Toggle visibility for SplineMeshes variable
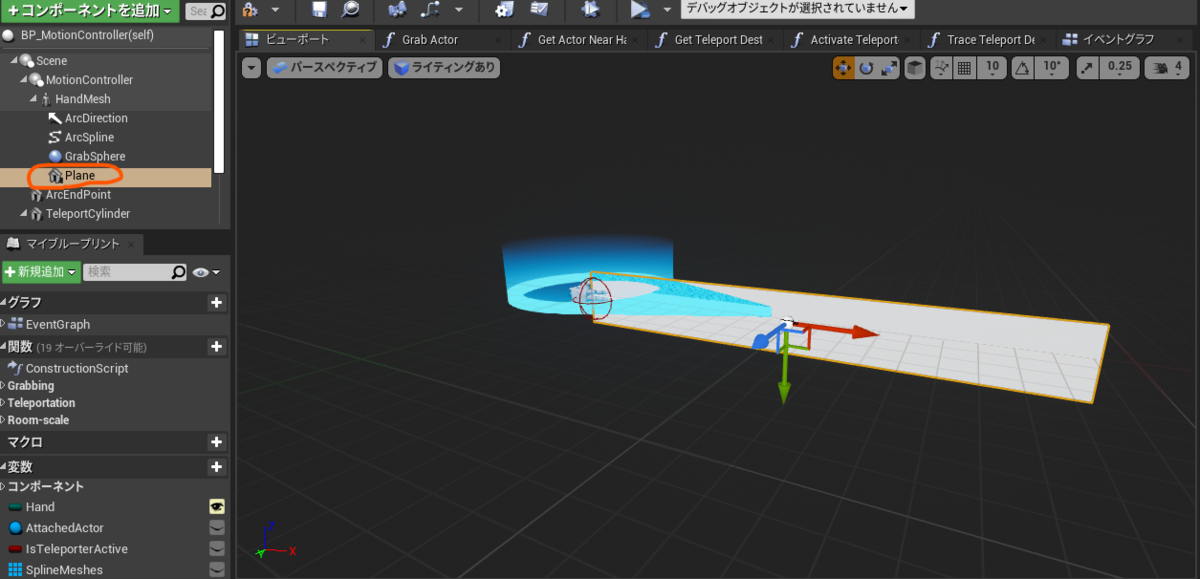Screen dimensions: 1200x579 coord(216,570)
